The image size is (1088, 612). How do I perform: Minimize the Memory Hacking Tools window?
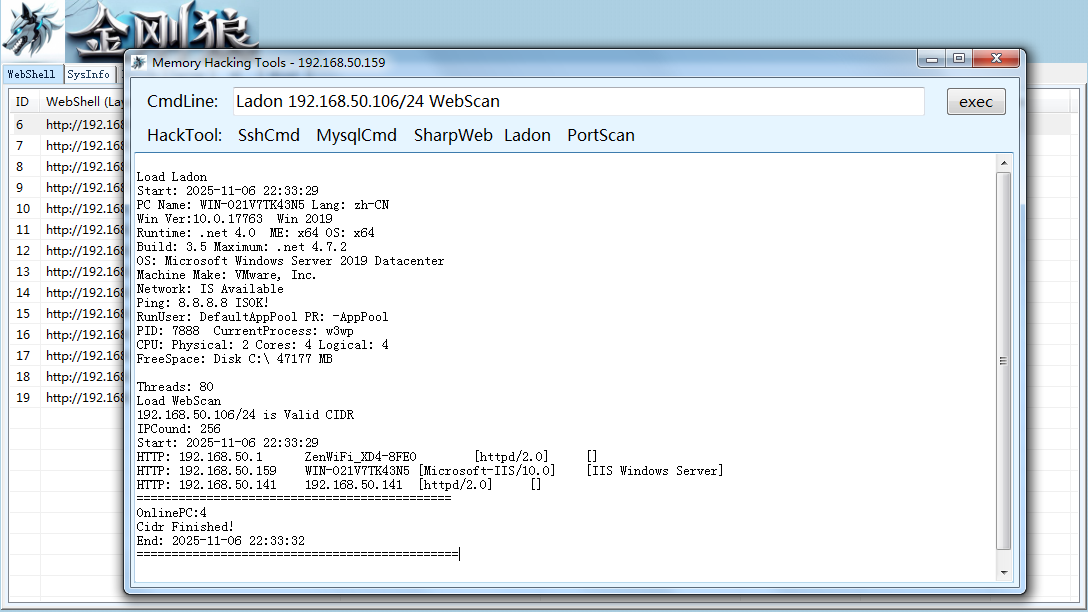[x=932, y=59]
